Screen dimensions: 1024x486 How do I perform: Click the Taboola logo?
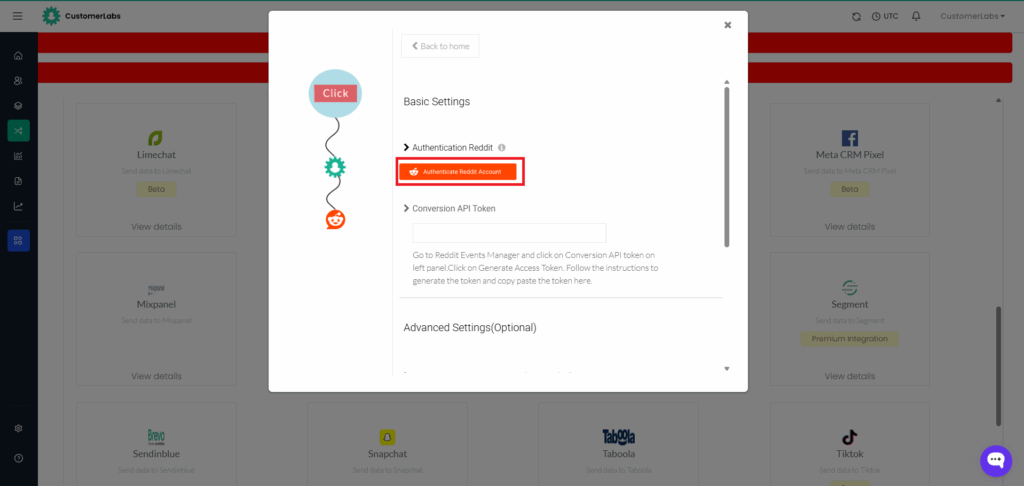(x=618, y=437)
